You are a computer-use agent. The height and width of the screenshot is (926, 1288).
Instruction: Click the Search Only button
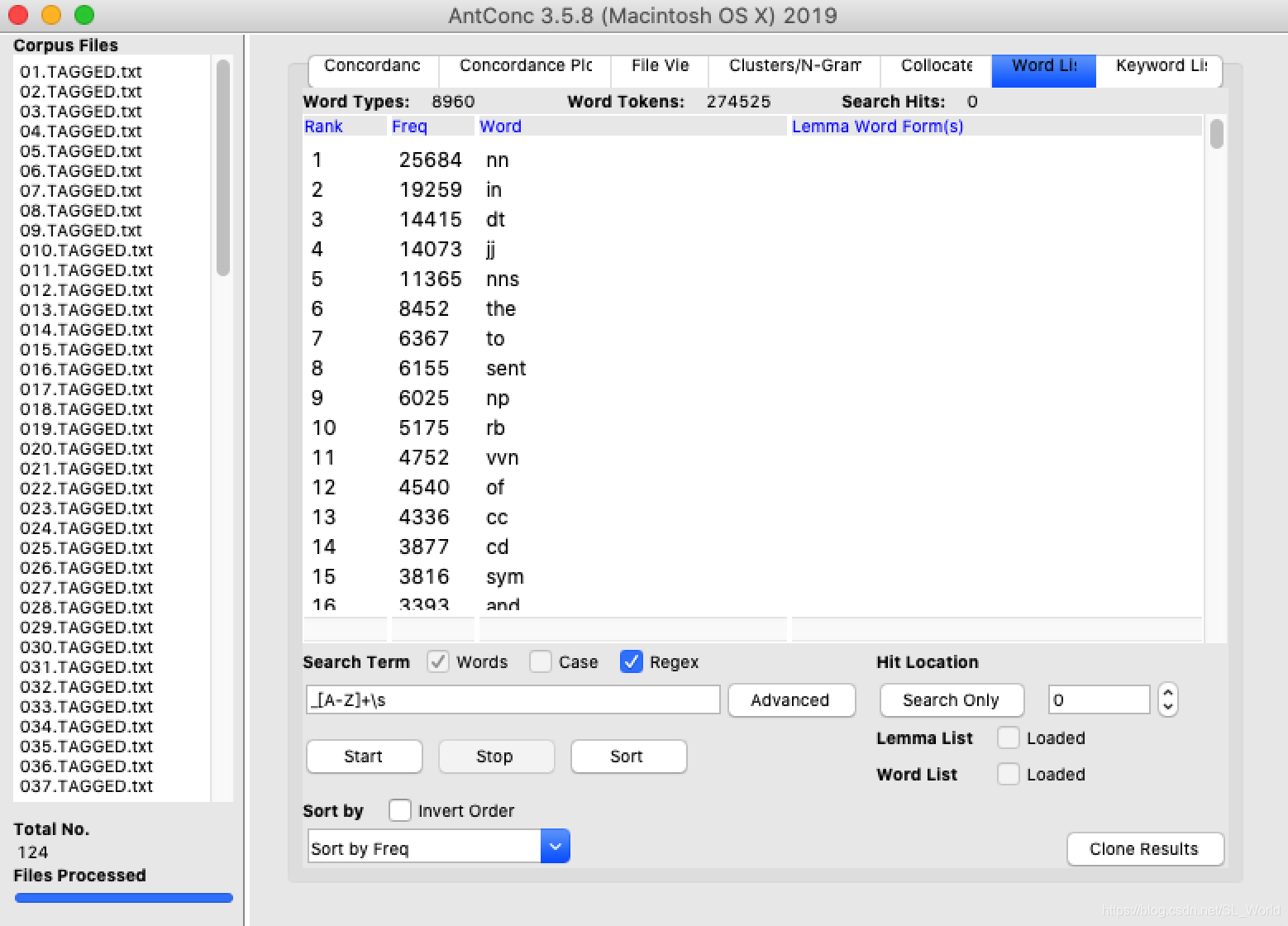(952, 700)
